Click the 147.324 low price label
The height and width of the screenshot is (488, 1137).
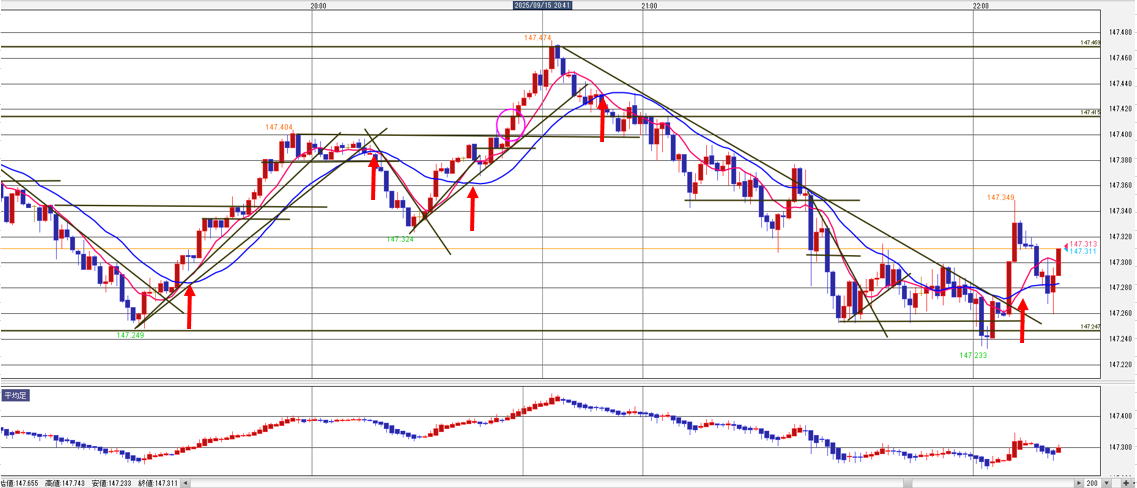click(401, 240)
